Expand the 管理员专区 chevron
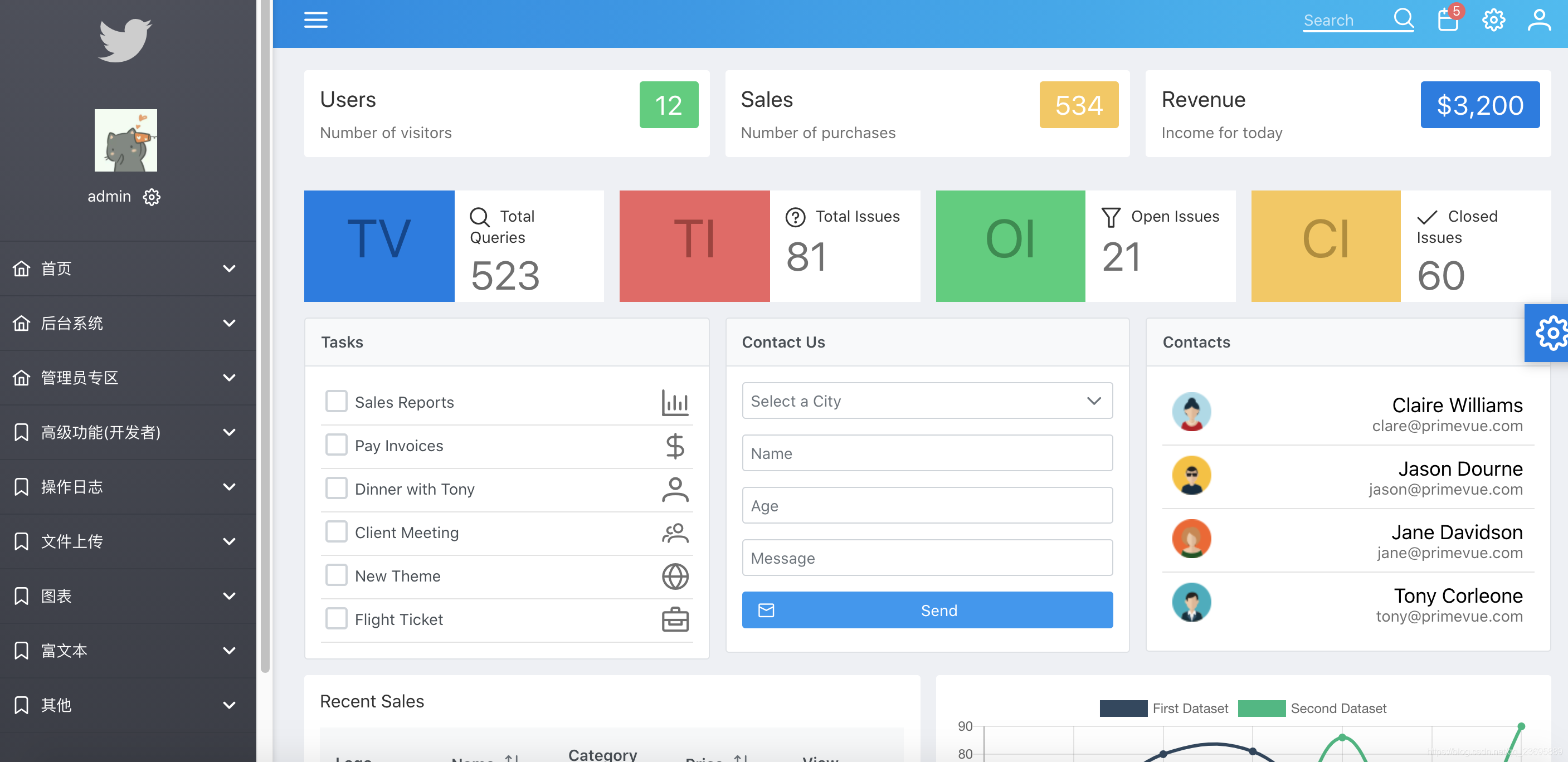The height and width of the screenshot is (762, 1568). [230, 378]
